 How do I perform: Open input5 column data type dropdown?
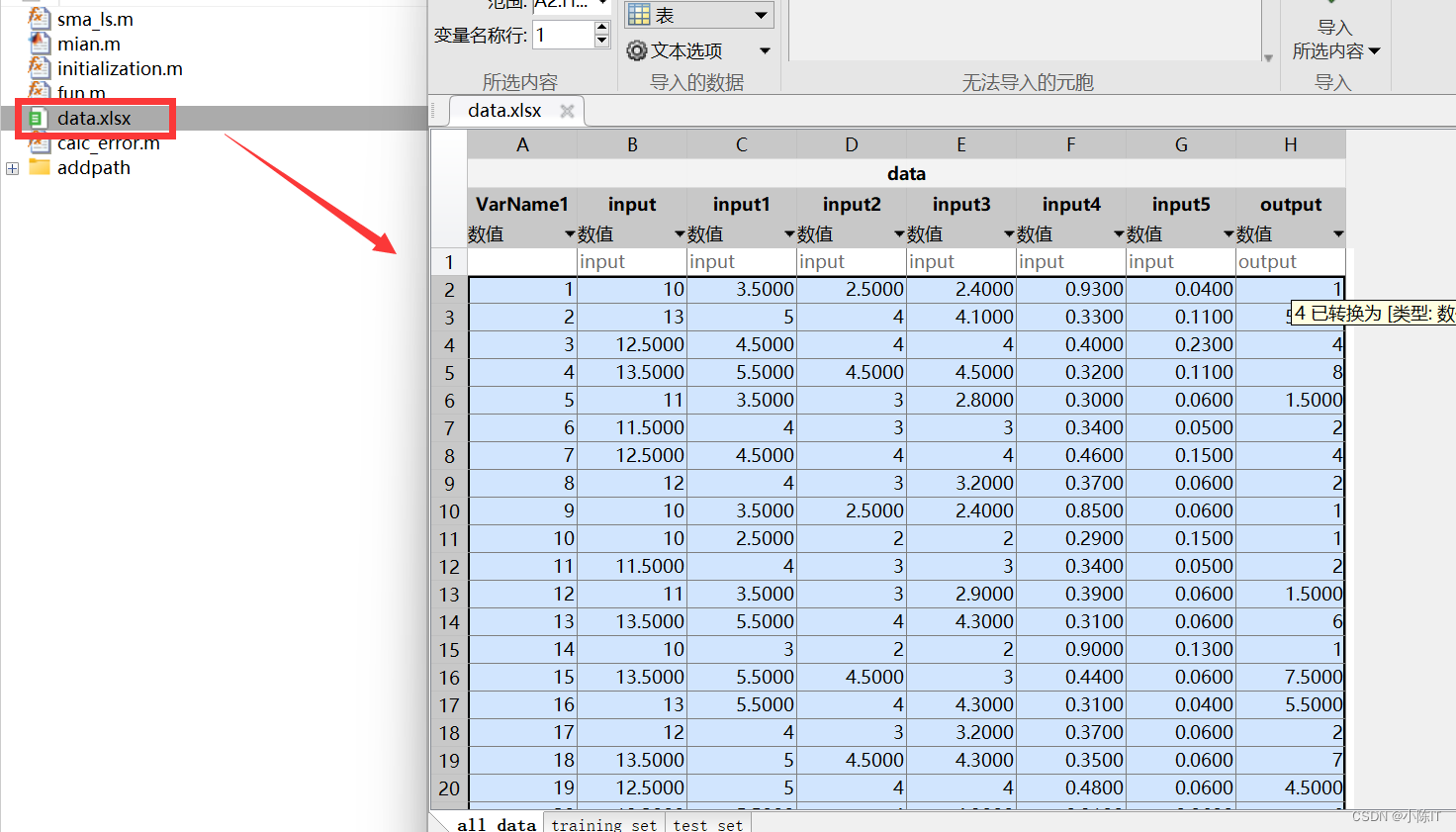pyautogui.click(x=1228, y=234)
